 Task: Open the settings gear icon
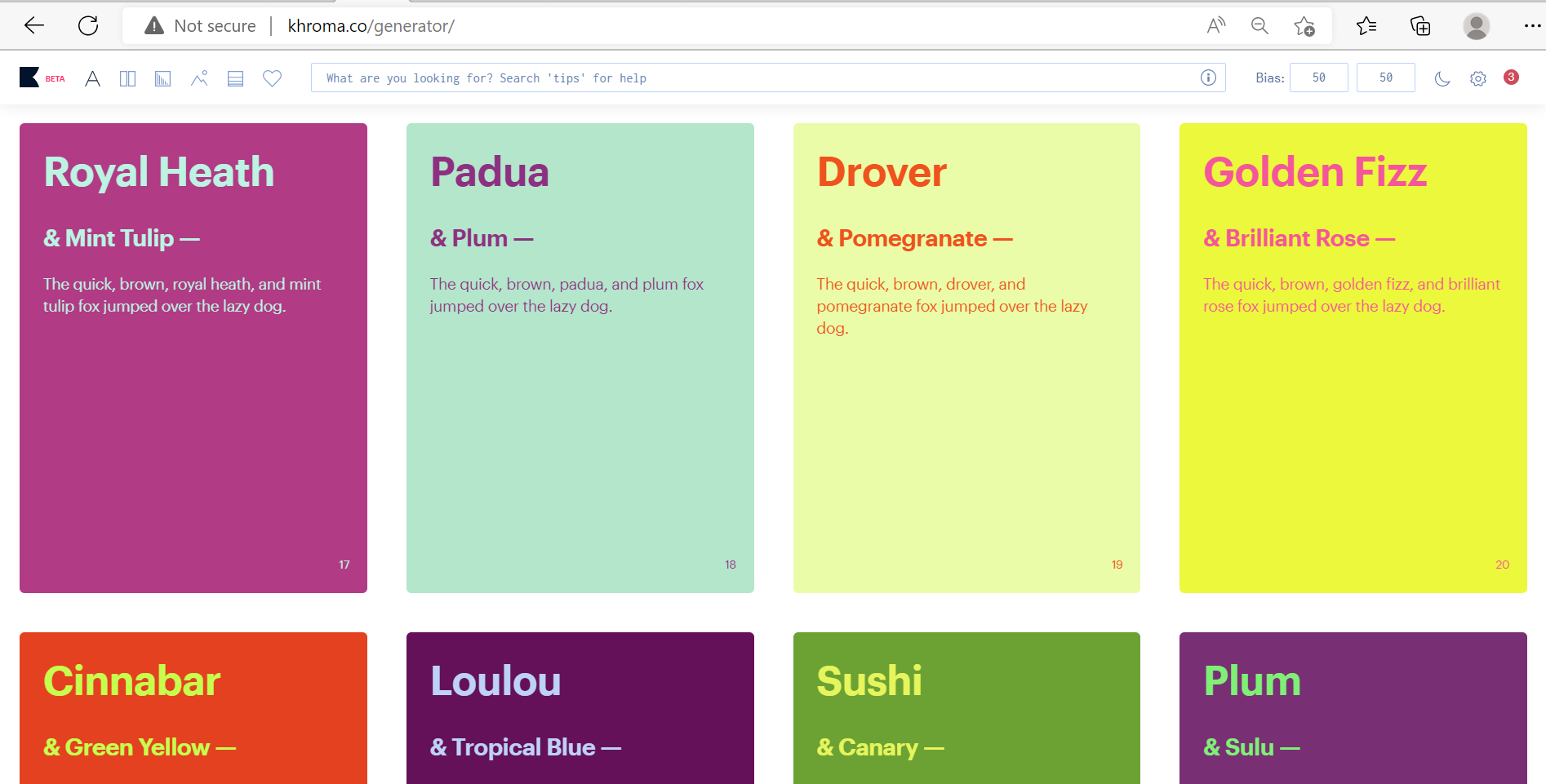point(1478,78)
